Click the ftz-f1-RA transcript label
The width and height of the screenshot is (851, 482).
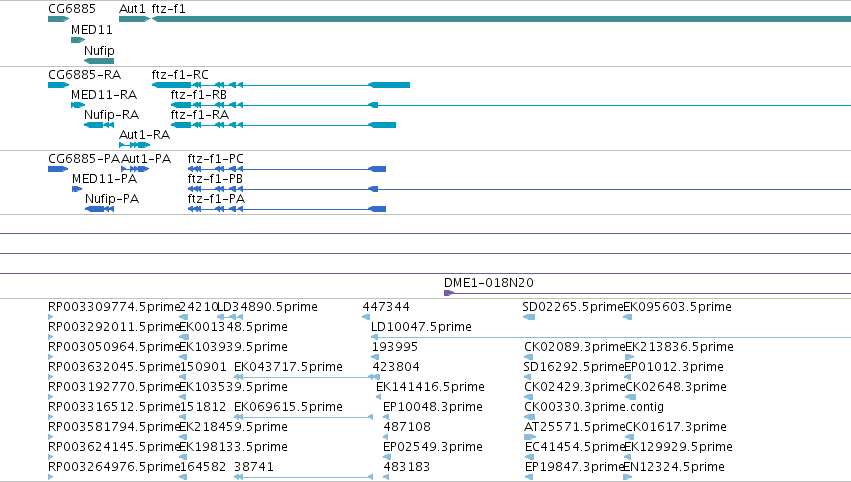tap(200, 115)
